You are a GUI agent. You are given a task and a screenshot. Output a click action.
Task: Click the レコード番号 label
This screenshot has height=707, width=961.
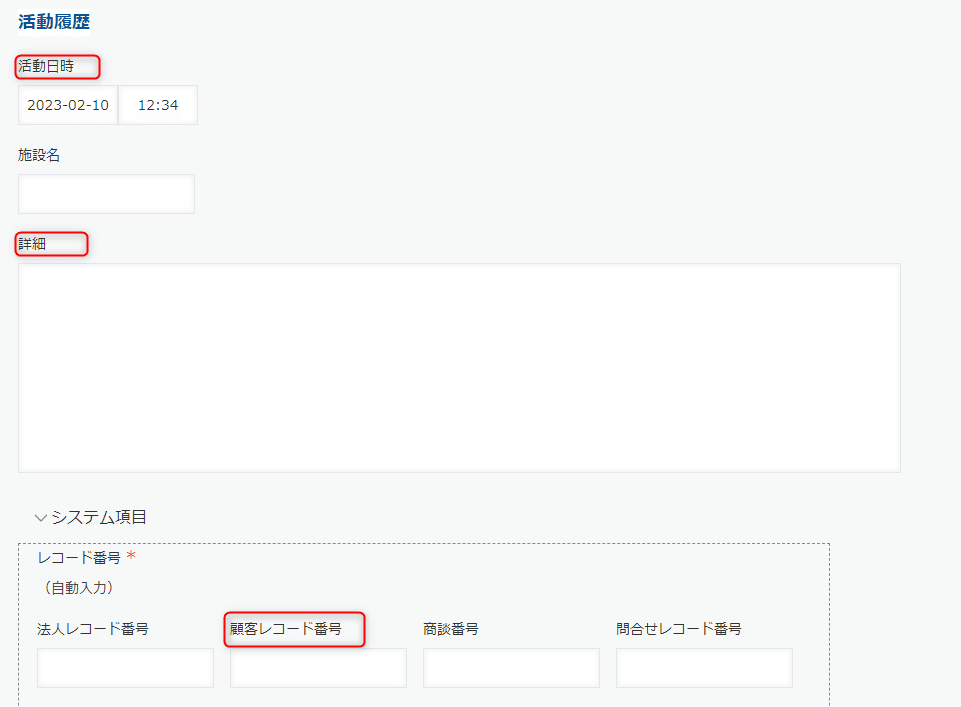(x=79, y=558)
